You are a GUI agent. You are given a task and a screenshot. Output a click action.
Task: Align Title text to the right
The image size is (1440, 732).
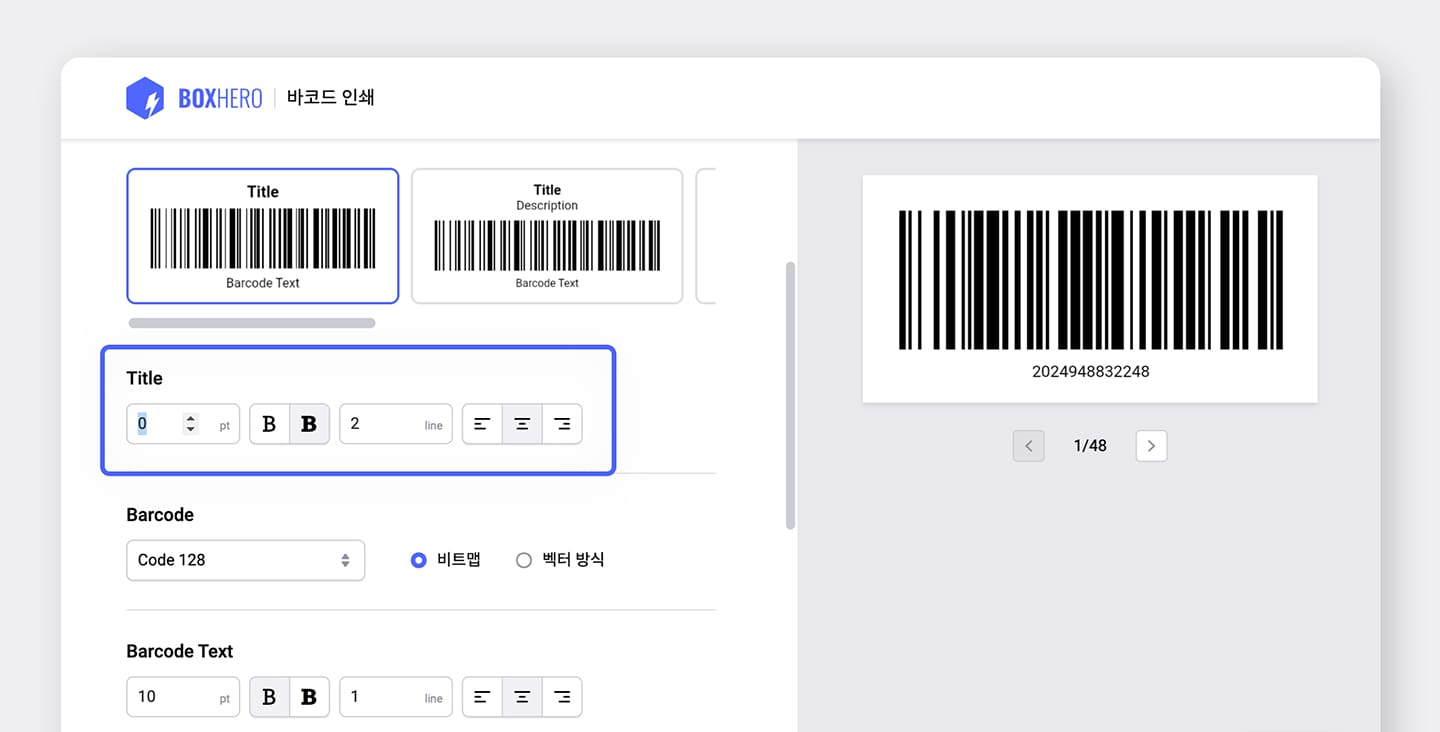pyautogui.click(x=562, y=424)
